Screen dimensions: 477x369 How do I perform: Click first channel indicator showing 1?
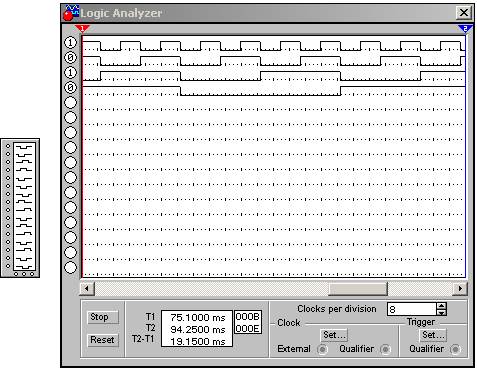70,43
